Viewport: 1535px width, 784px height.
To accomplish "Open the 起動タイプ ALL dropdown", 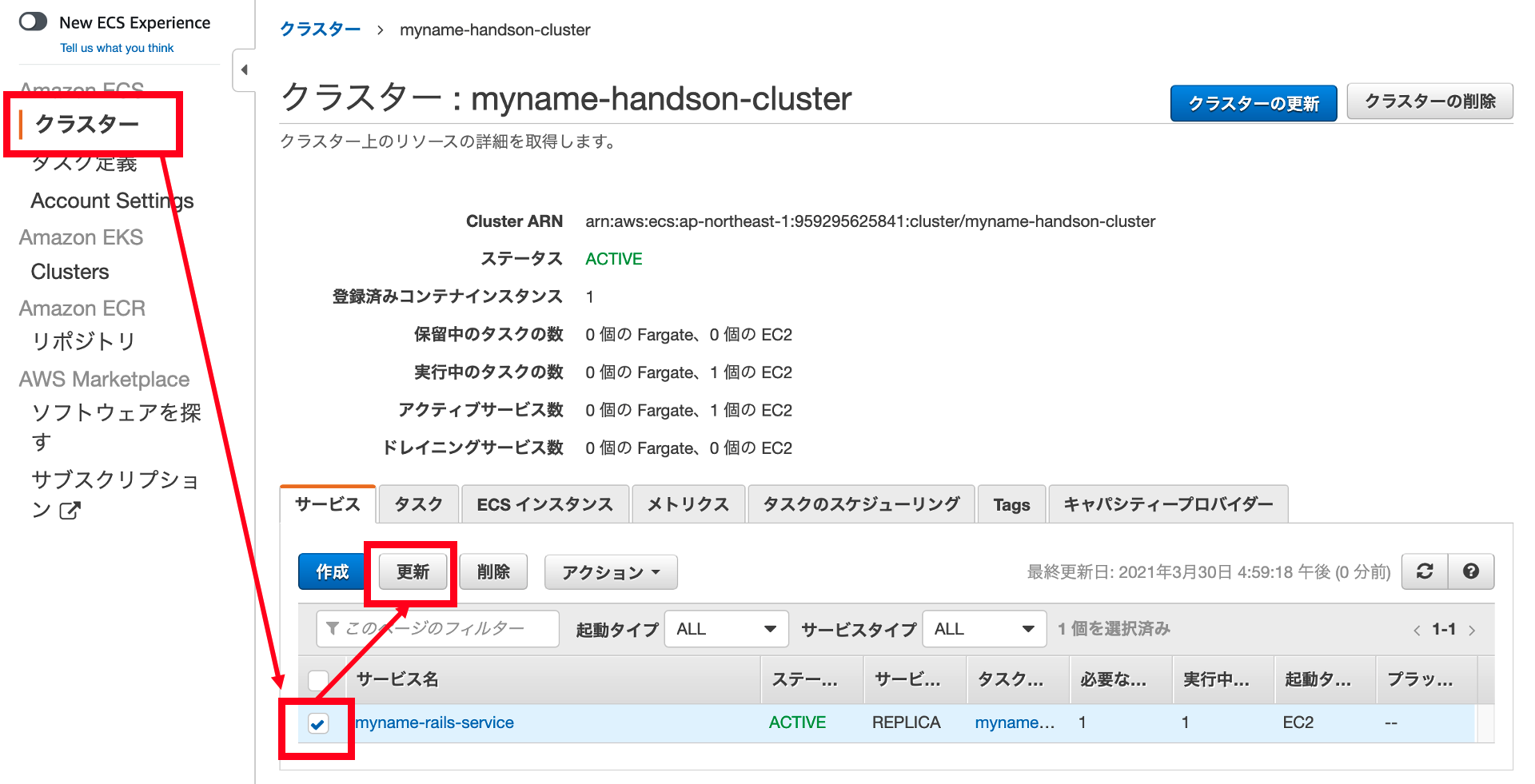I will 726,629.
